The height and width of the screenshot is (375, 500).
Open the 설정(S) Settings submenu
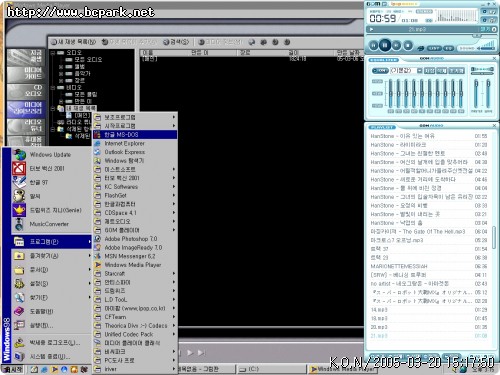click(51, 284)
